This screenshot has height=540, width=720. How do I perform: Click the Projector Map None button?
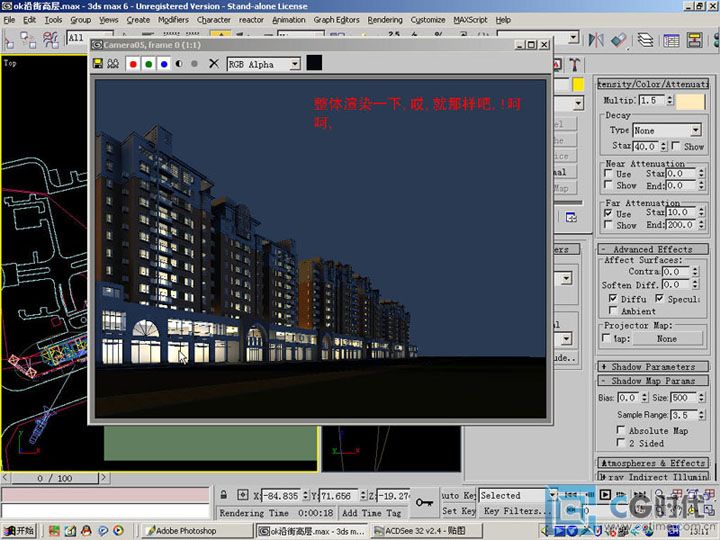coord(666,339)
